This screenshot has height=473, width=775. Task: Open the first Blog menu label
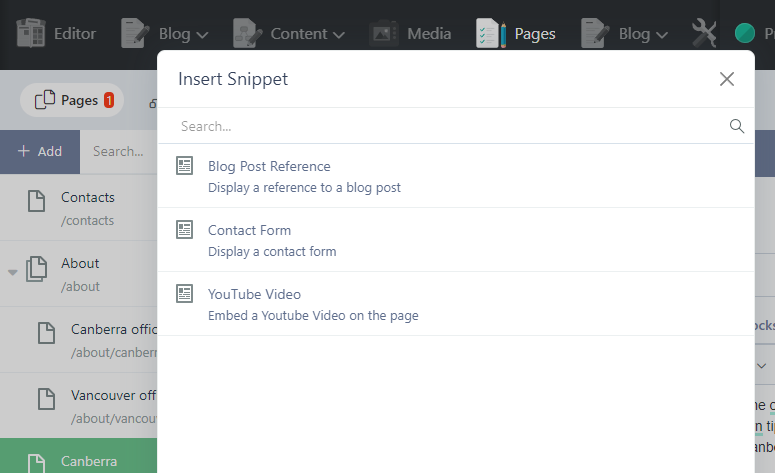tap(174, 34)
